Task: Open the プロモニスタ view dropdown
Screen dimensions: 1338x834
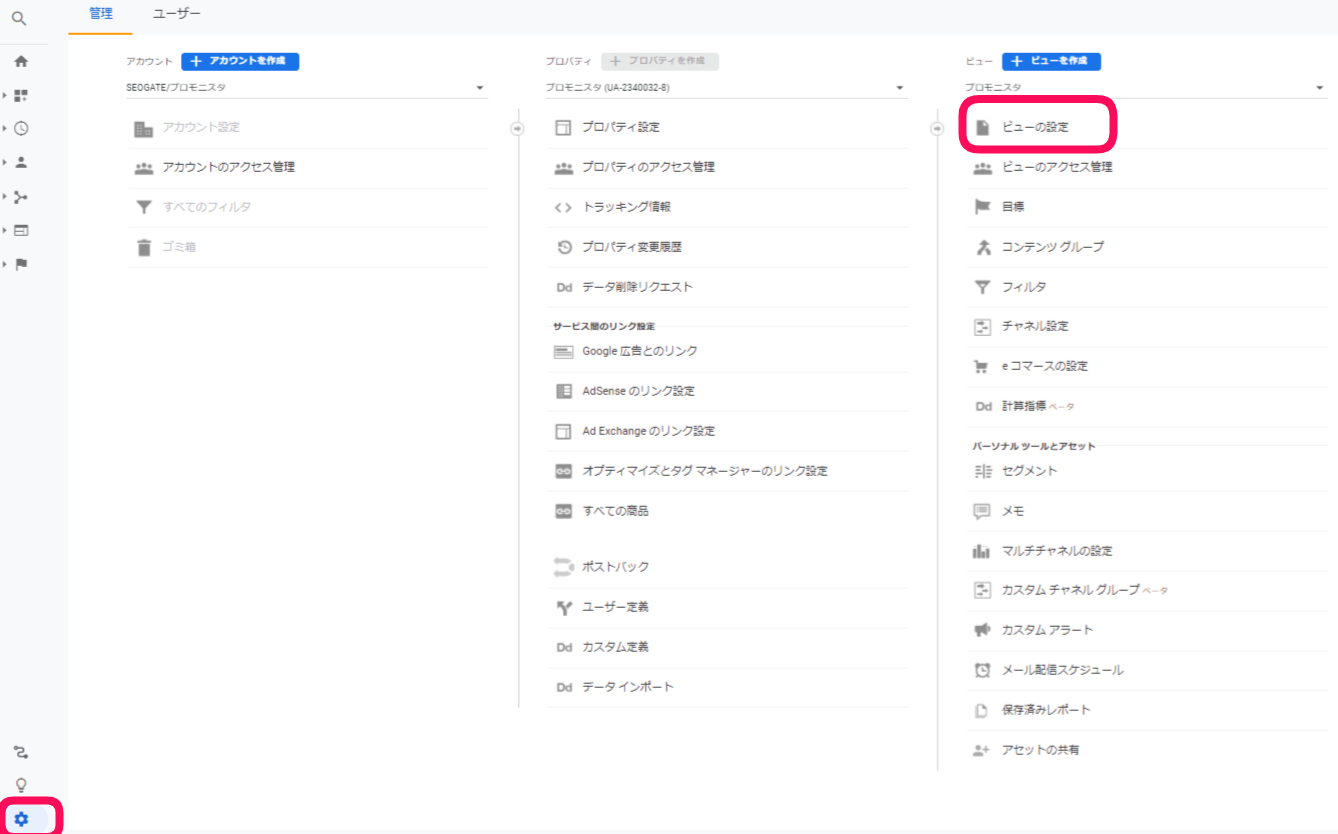Action: [1146, 88]
